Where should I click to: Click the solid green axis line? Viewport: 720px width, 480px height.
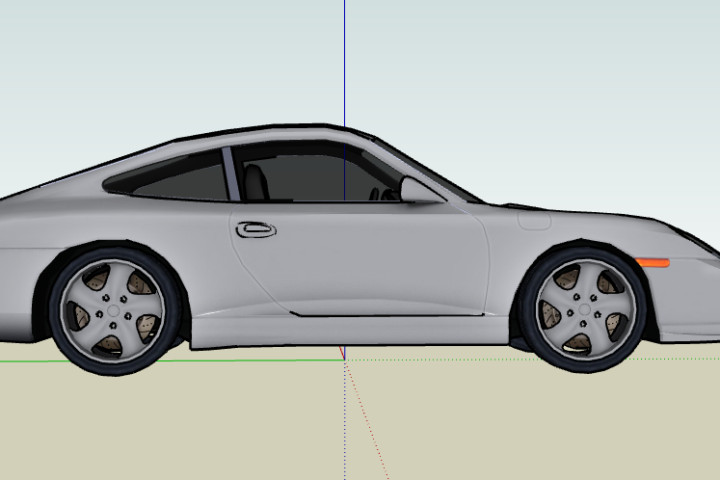coord(172,361)
